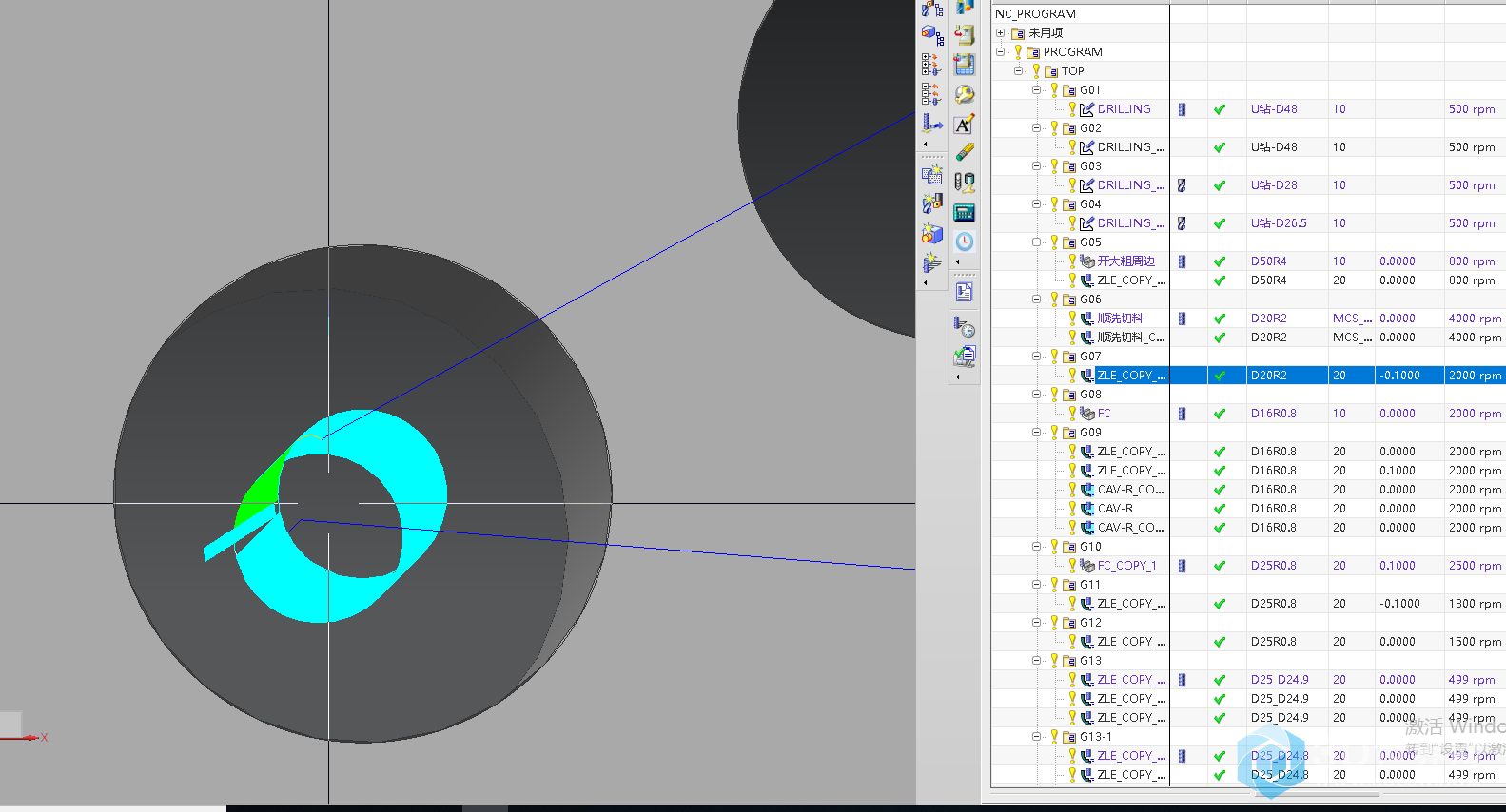This screenshot has width=1506, height=812.
Task: Click the Create Program icon
Action: [932, 175]
